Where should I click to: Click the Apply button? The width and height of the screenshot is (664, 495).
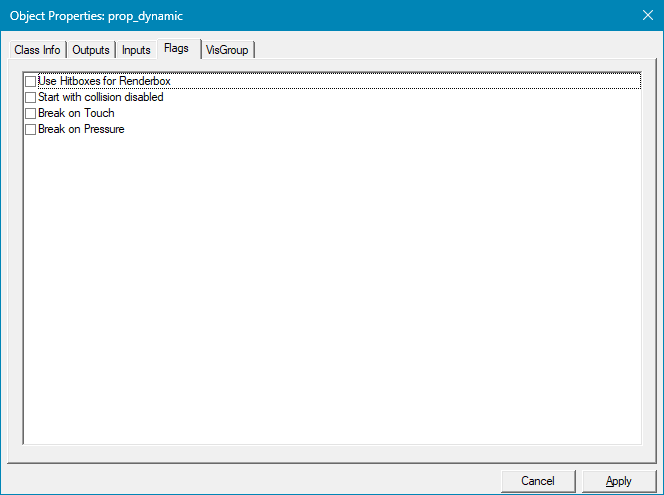click(x=619, y=481)
